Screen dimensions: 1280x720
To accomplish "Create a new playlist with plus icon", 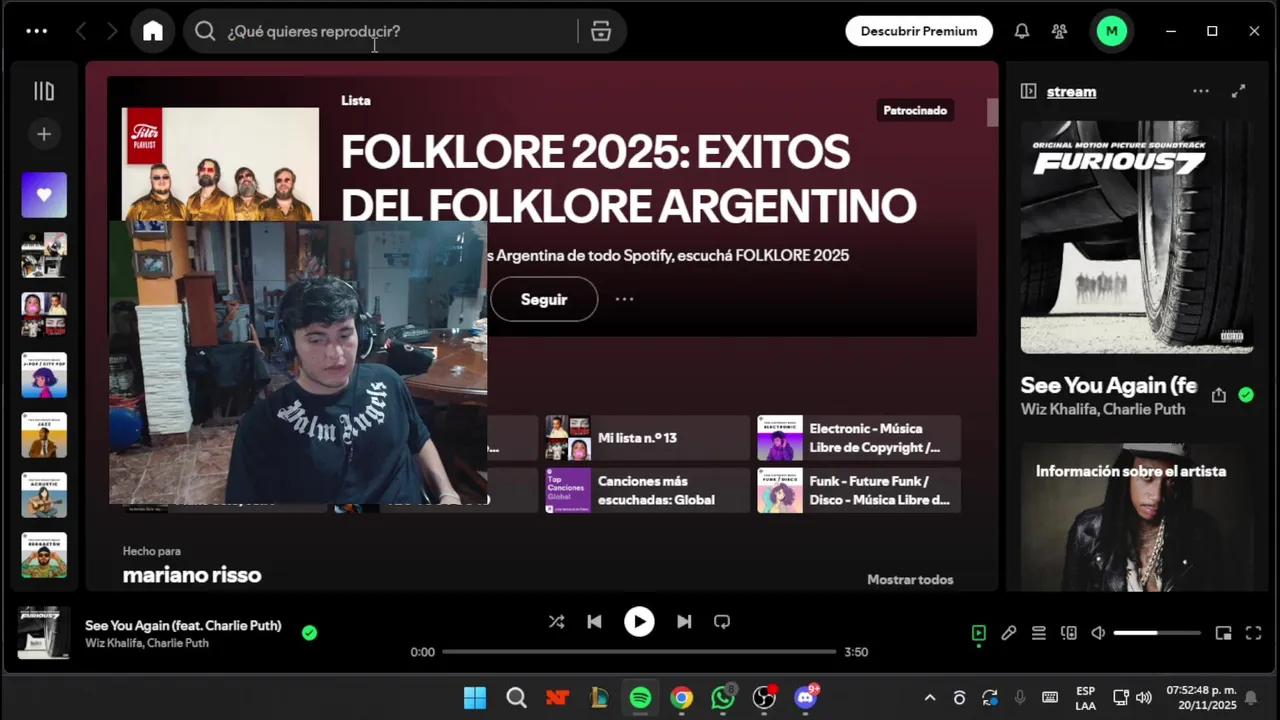I will coord(44,134).
